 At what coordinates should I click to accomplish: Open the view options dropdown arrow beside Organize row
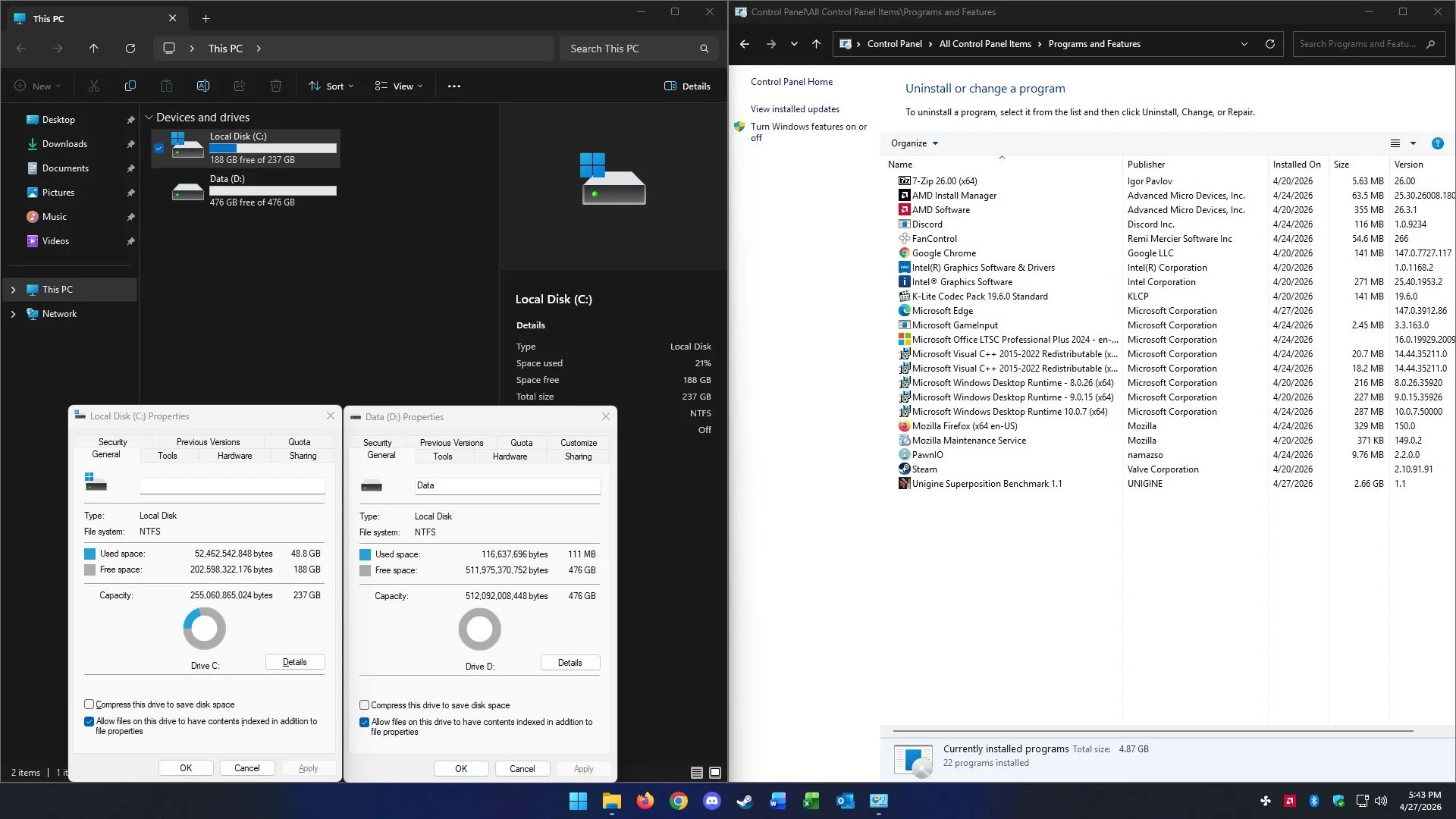[x=1413, y=143]
